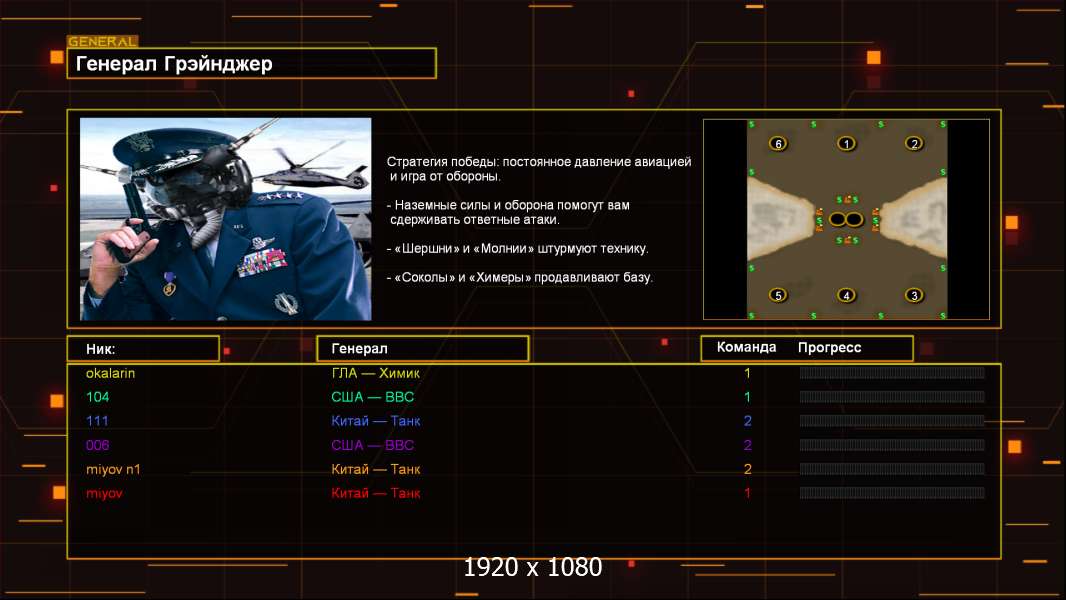
Task: Click the Ник: column header
Action: point(143,348)
